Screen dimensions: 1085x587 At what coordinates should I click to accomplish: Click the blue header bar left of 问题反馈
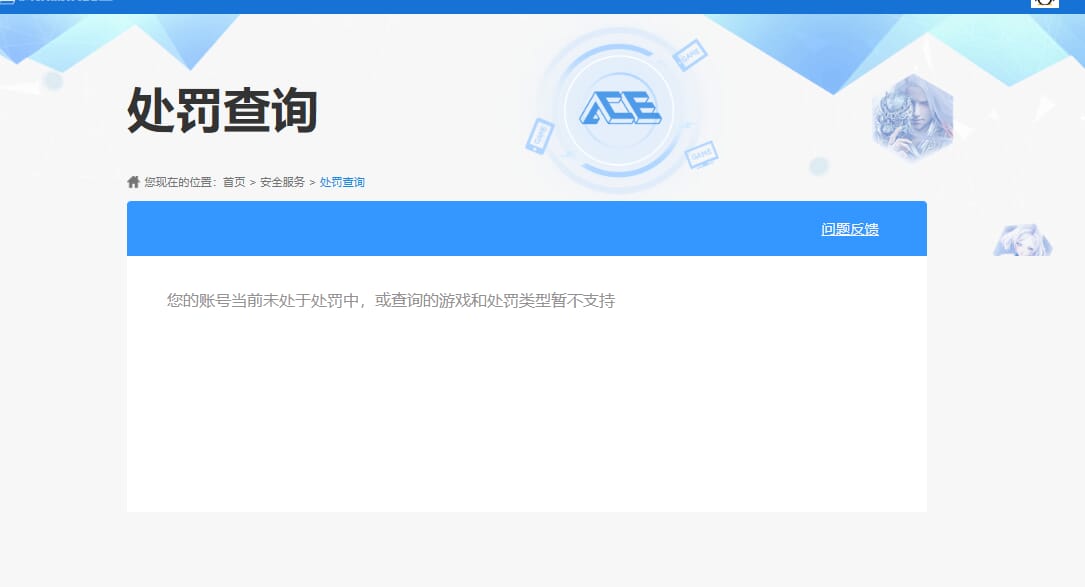pos(450,229)
